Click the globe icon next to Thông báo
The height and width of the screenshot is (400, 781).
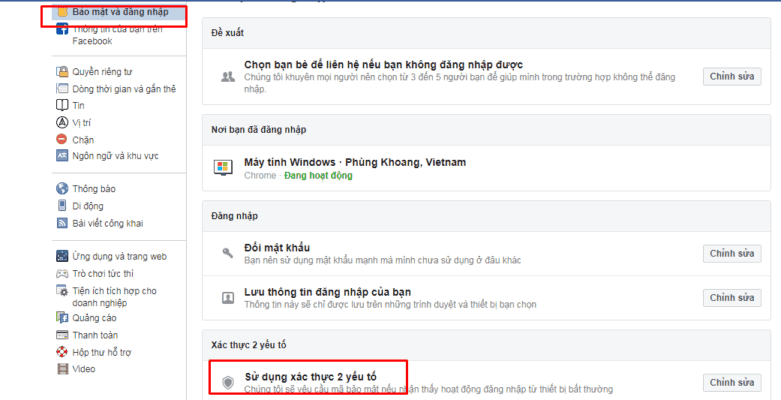coord(62,188)
